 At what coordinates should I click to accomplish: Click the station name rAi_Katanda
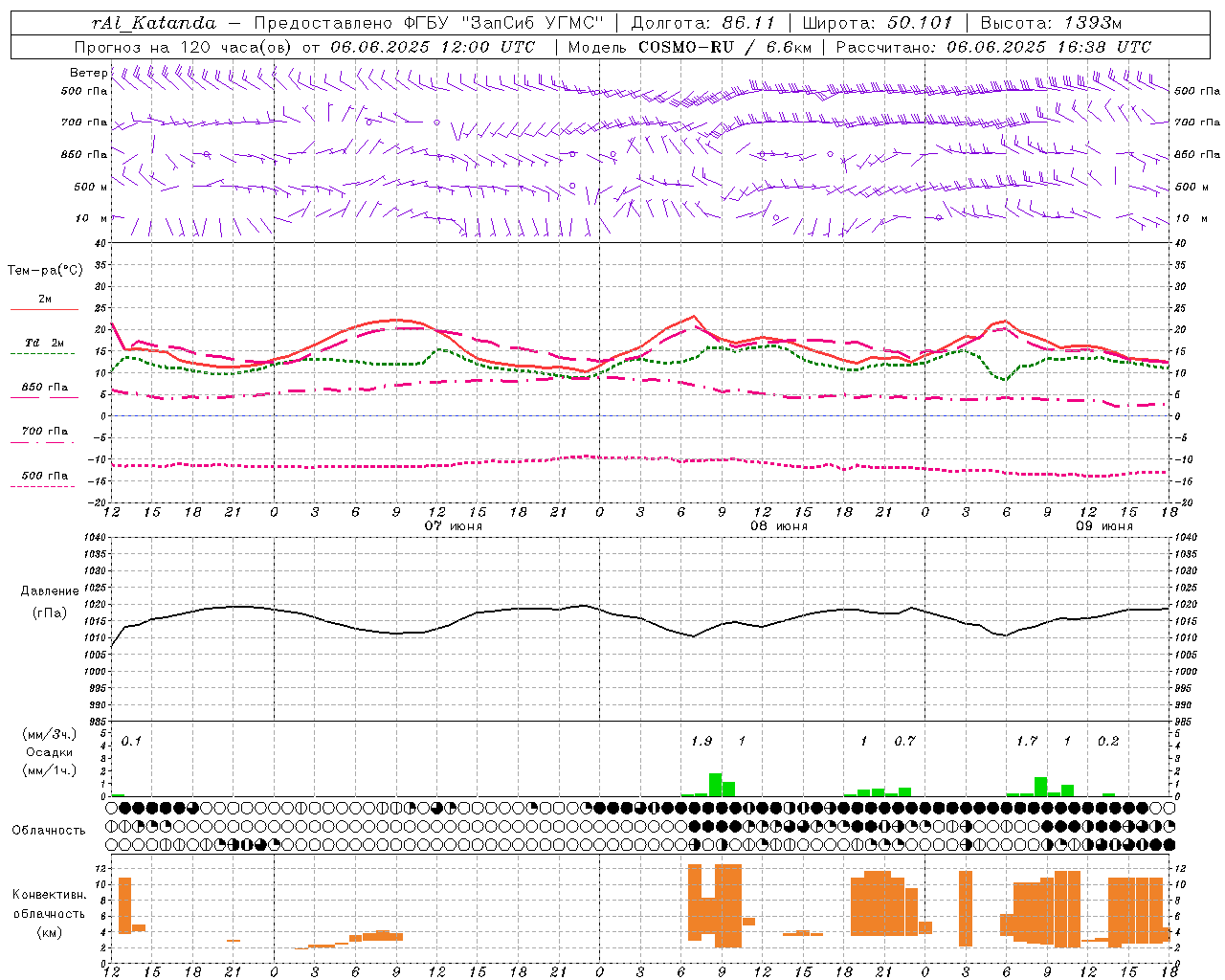click(x=153, y=23)
